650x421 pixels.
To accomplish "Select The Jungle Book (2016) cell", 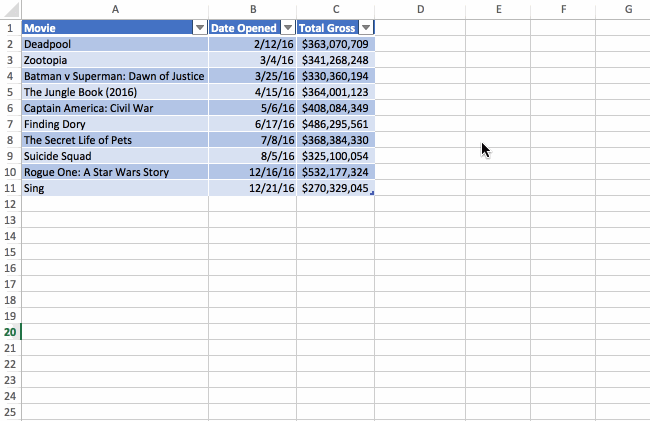I will [x=115, y=92].
